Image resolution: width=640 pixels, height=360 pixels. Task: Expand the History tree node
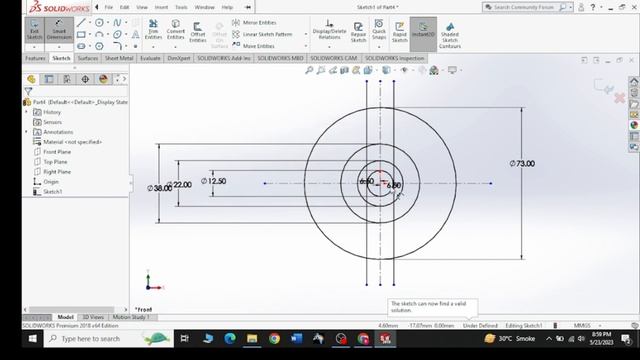click(27, 112)
